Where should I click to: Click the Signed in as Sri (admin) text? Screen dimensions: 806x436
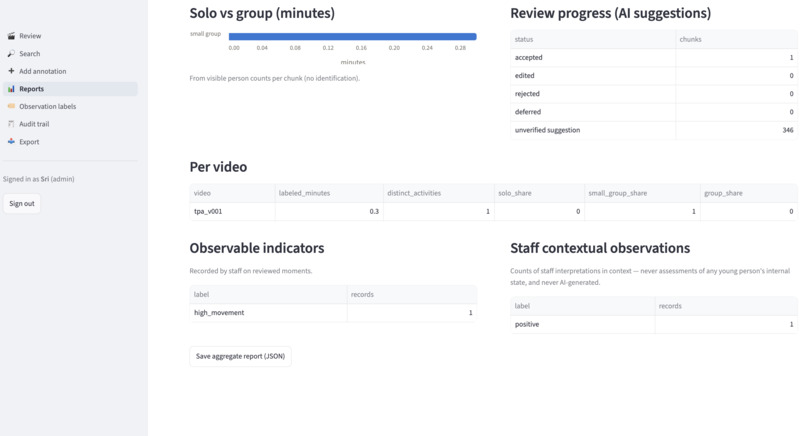[x=39, y=179]
